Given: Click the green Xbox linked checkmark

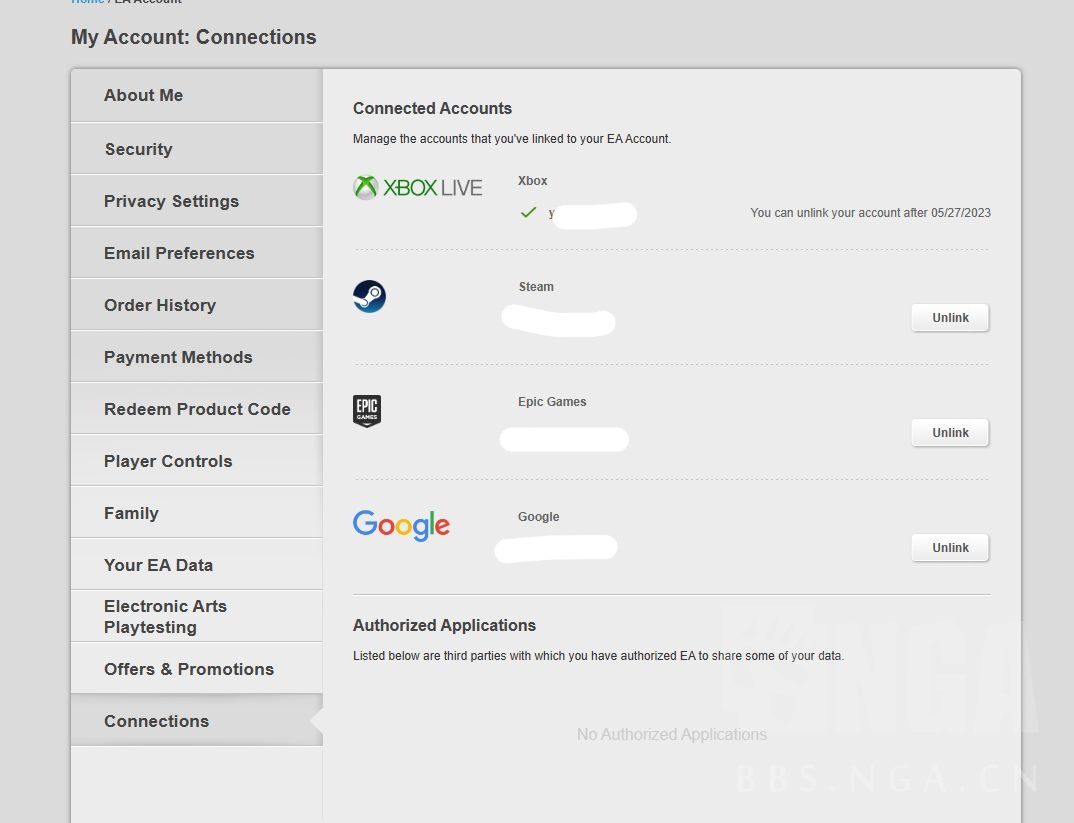Looking at the screenshot, I should (x=528, y=212).
